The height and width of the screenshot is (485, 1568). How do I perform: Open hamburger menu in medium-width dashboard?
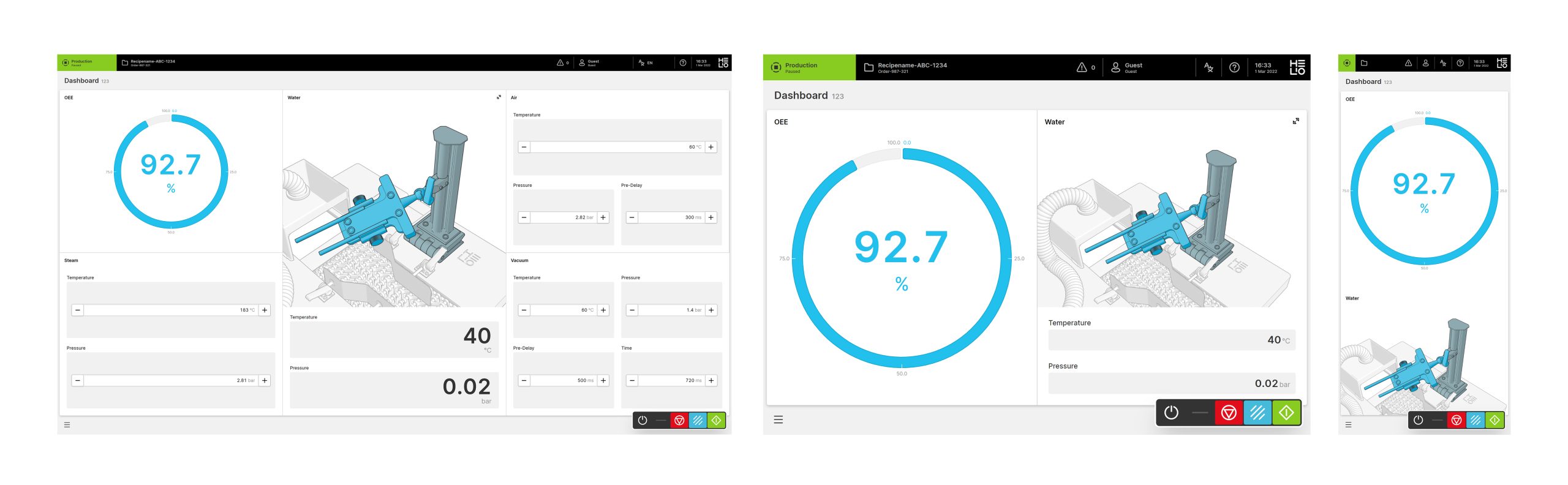[x=778, y=419]
